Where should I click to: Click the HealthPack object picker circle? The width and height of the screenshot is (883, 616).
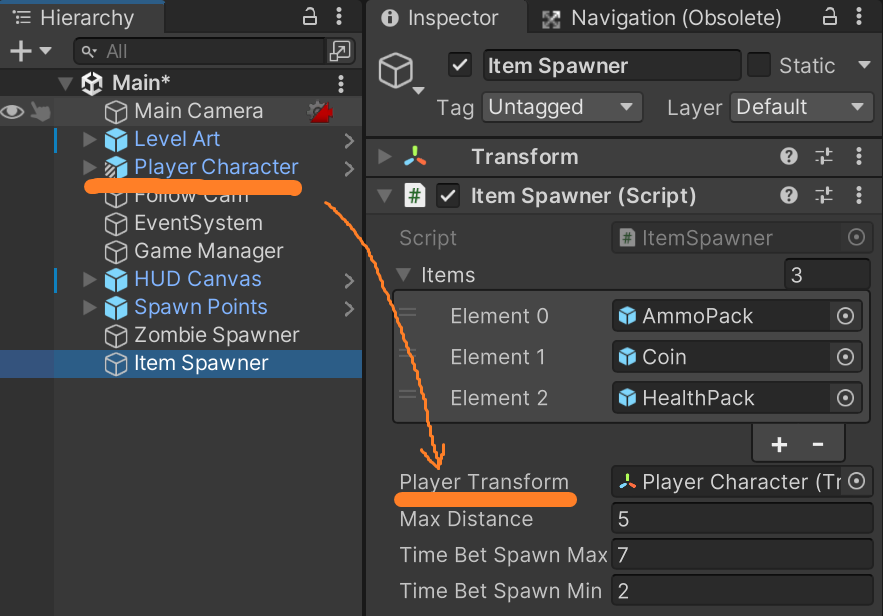(845, 398)
